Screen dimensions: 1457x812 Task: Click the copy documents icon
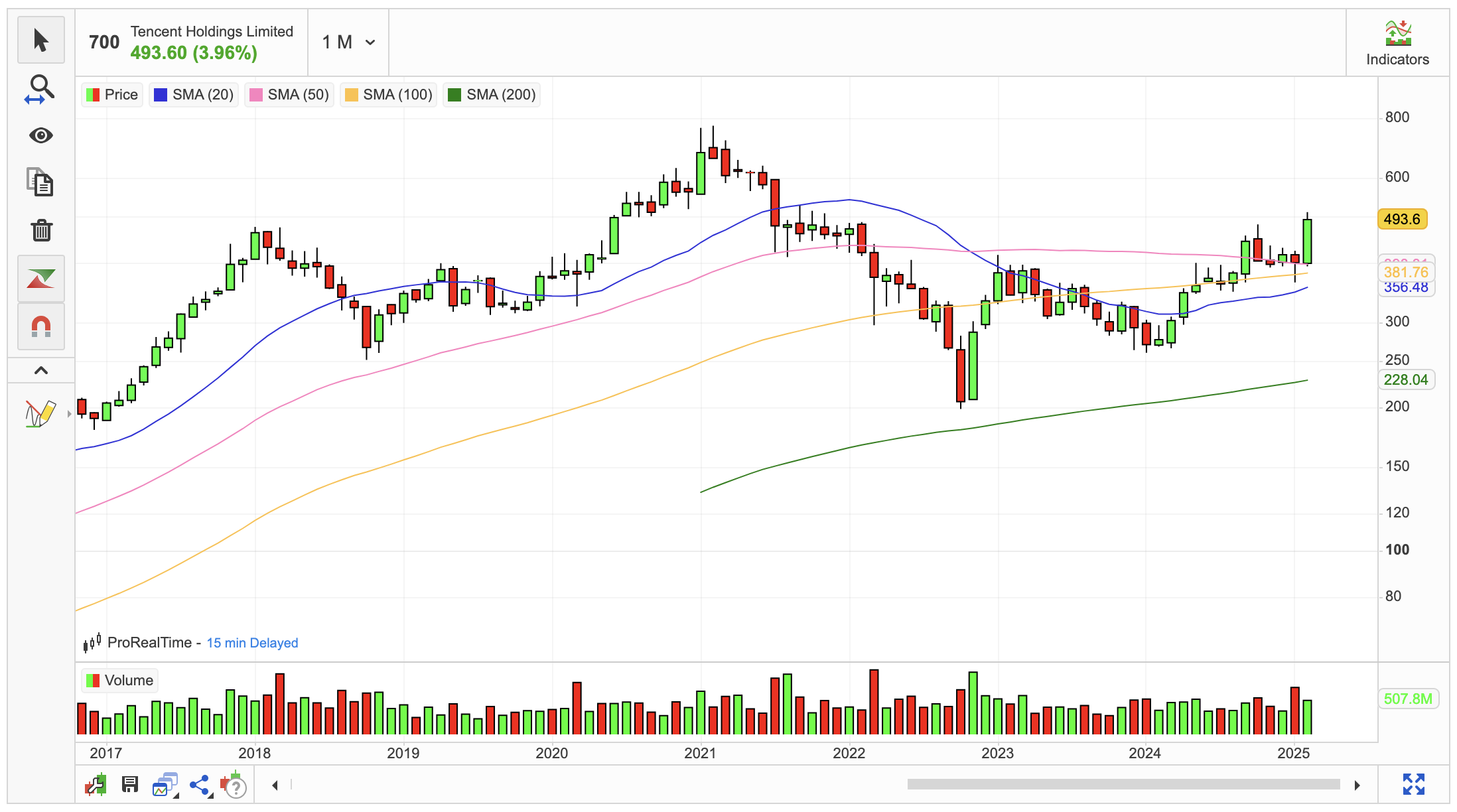[x=41, y=182]
